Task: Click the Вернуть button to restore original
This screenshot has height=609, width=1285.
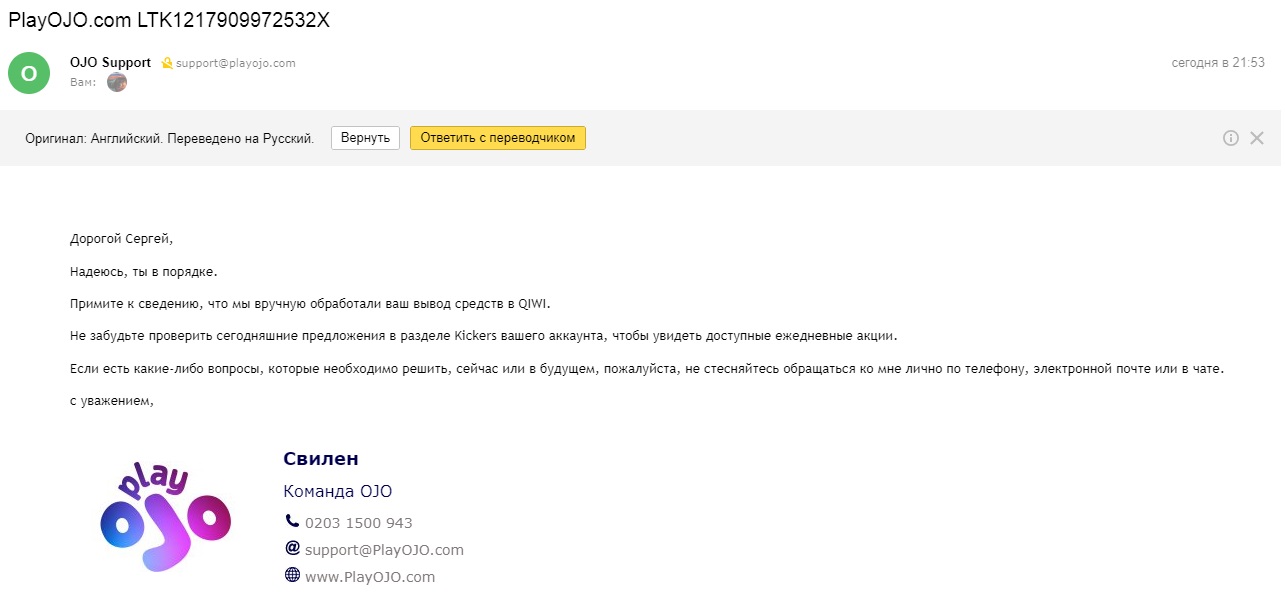Action: pyautogui.click(x=365, y=138)
